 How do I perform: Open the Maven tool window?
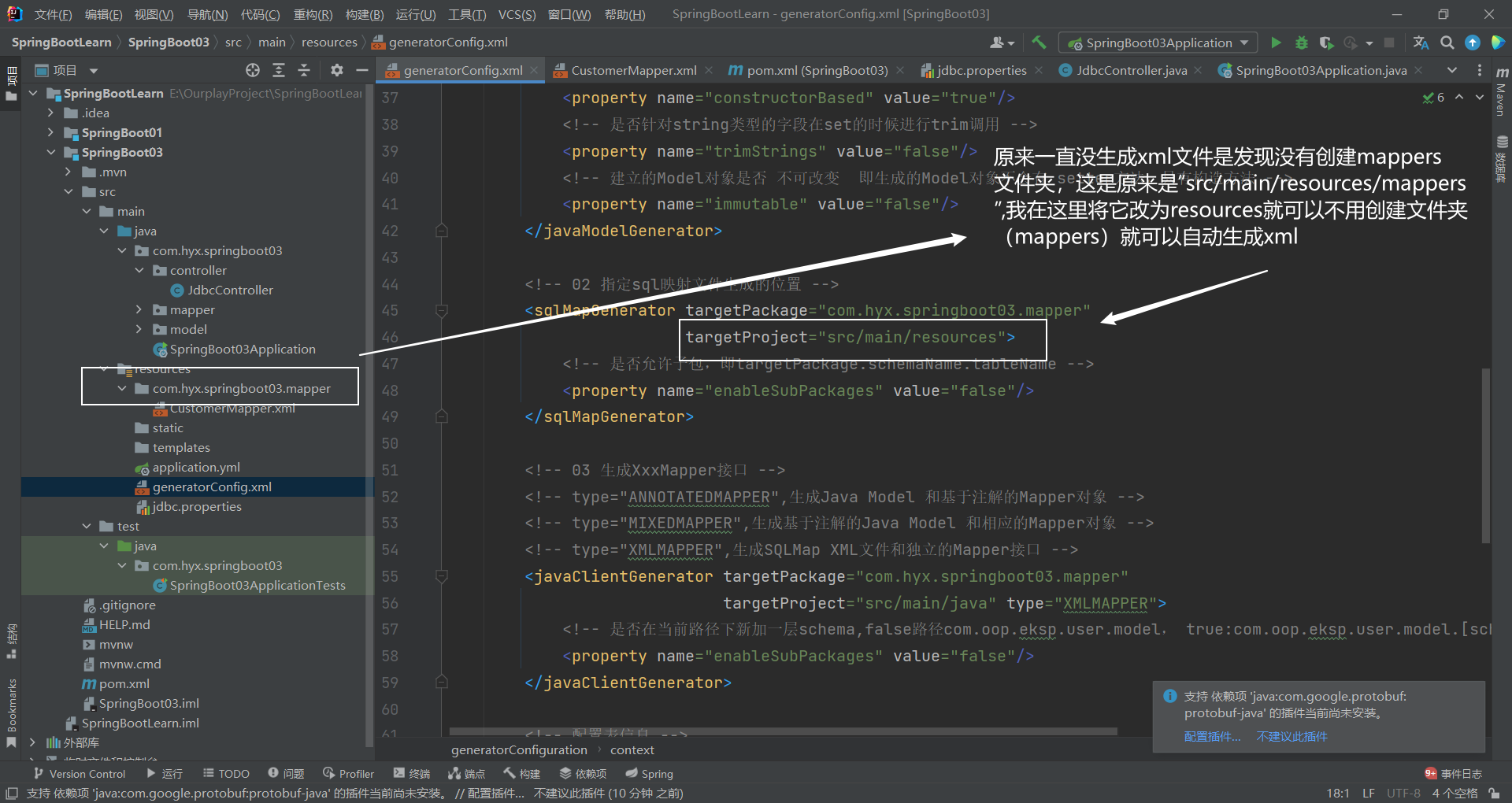click(x=1502, y=92)
